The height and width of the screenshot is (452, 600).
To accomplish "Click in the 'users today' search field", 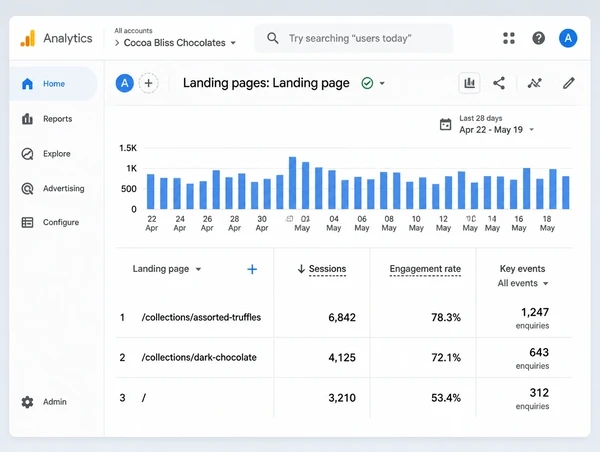I will 354,38.
